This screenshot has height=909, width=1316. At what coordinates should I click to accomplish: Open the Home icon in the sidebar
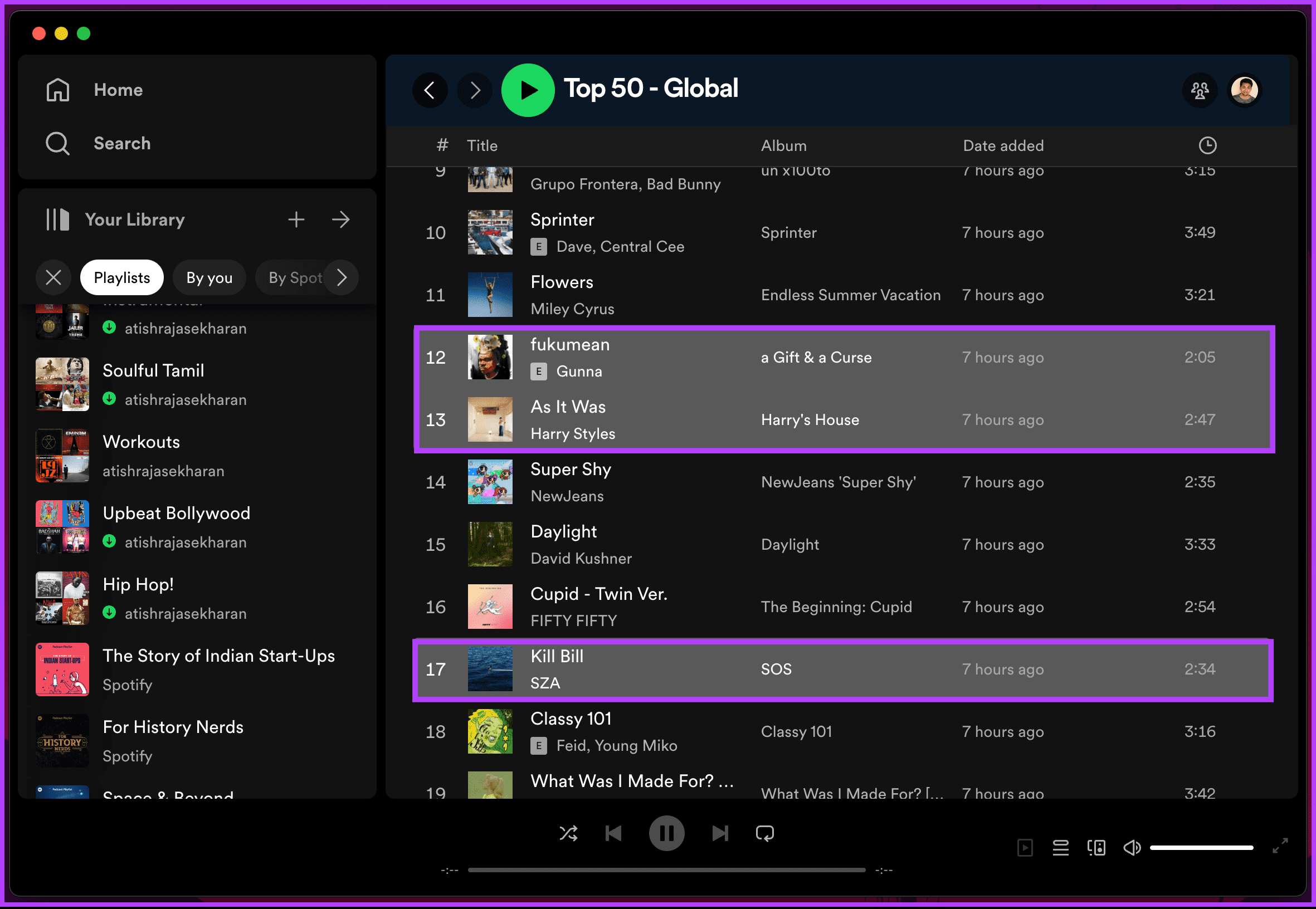[x=57, y=90]
